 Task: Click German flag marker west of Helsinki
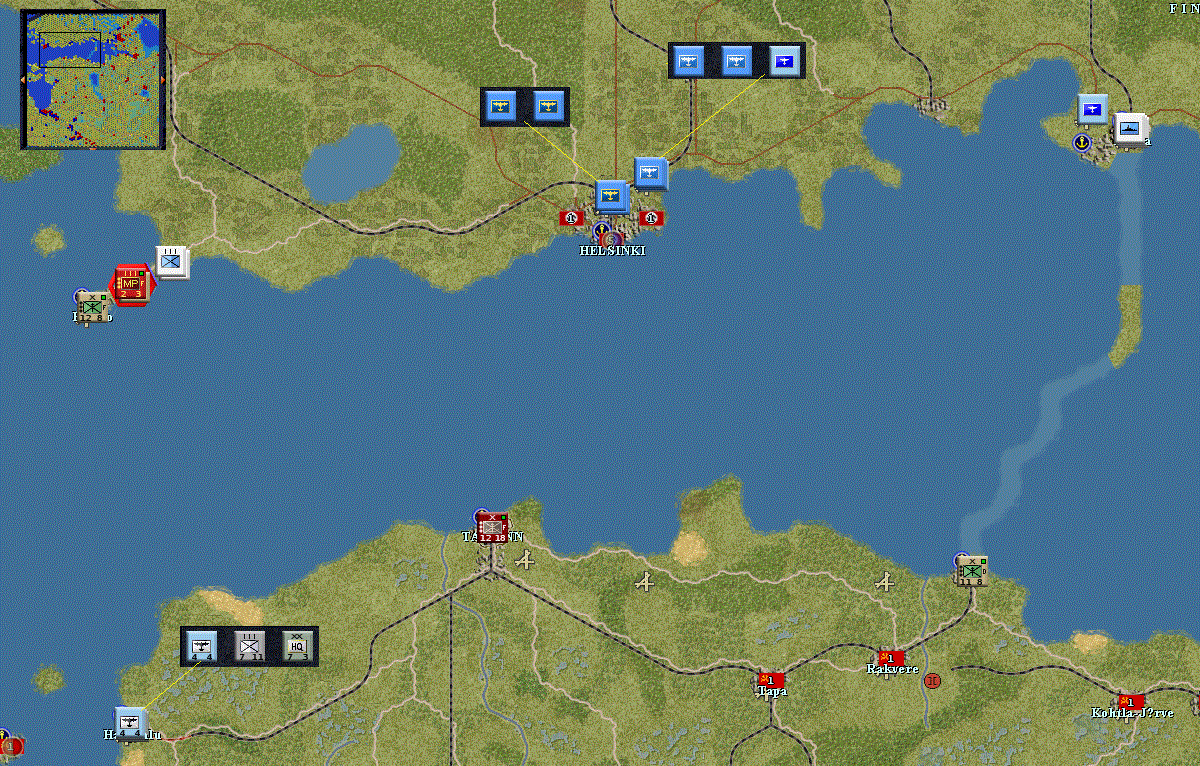(571, 217)
